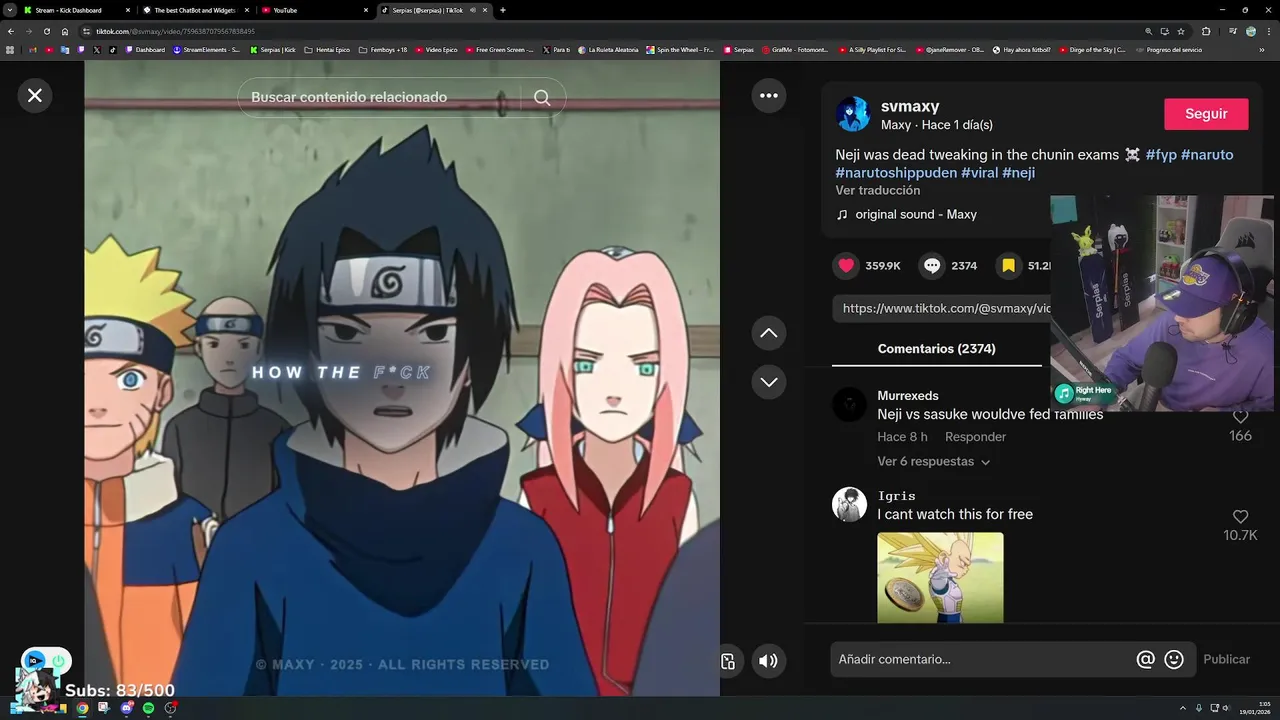This screenshot has width=1280, height=720.
Task: Open the #viral hashtag
Action: pyautogui.click(x=980, y=173)
